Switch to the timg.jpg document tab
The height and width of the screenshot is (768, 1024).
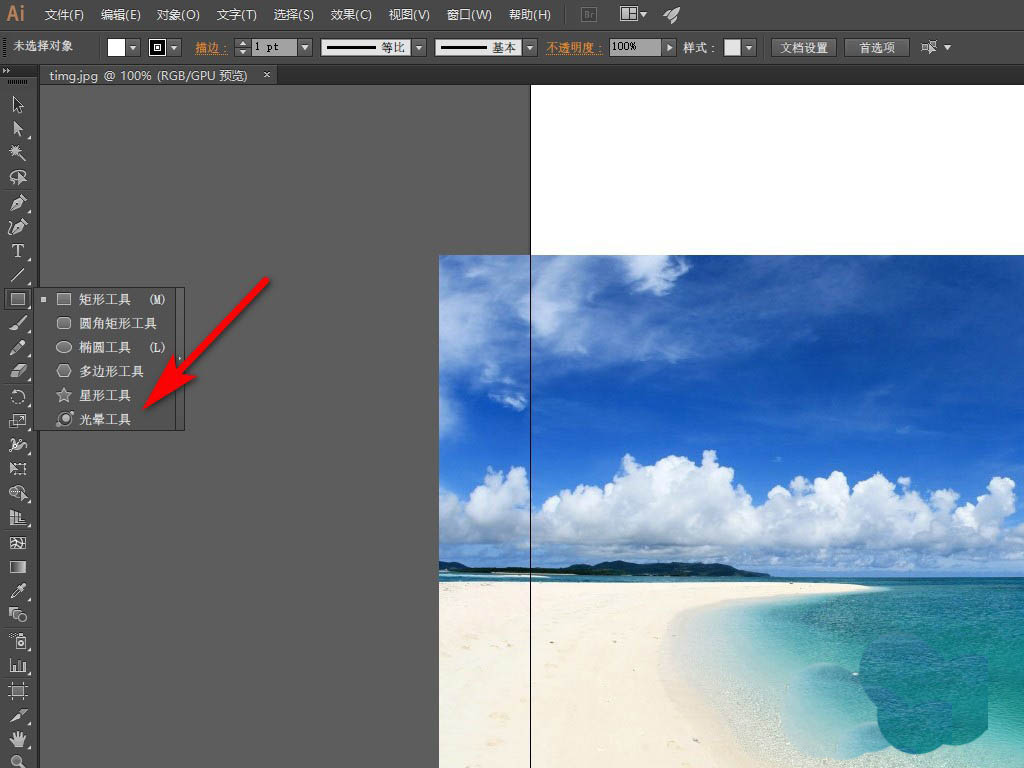(x=148, y=76)
